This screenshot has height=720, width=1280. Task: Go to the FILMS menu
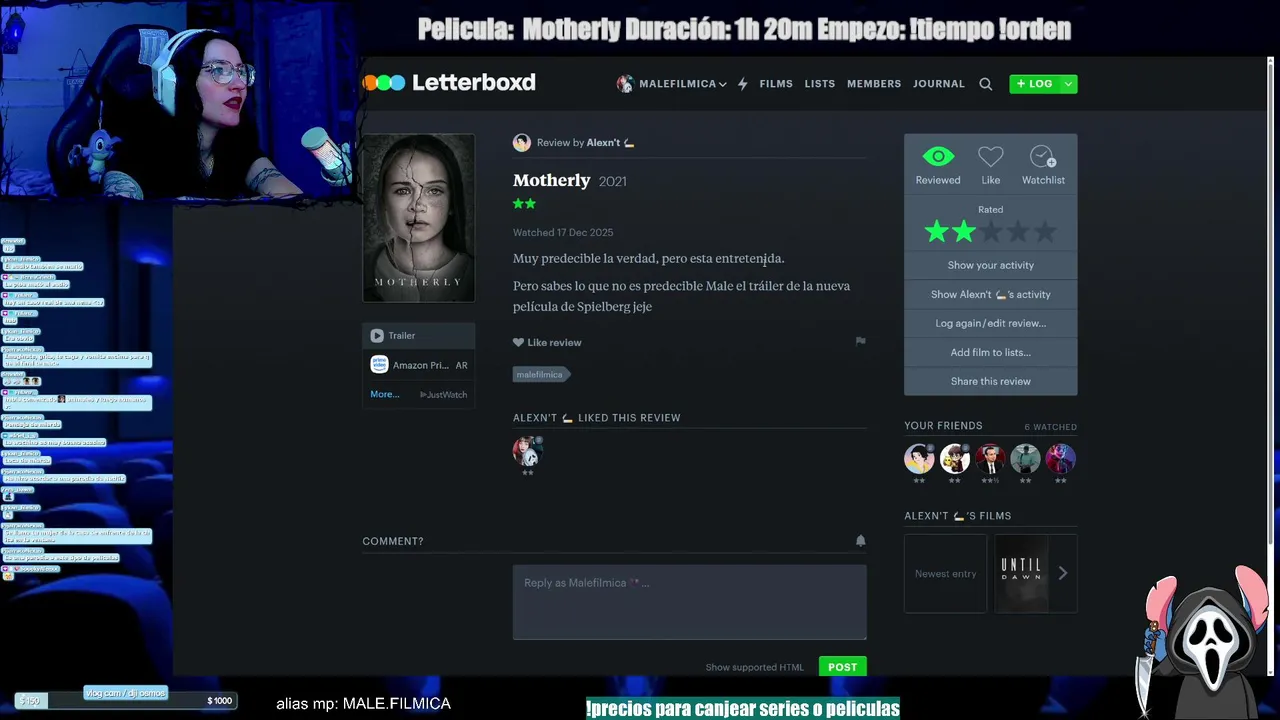pyautogui.click(x=776, y=84)
